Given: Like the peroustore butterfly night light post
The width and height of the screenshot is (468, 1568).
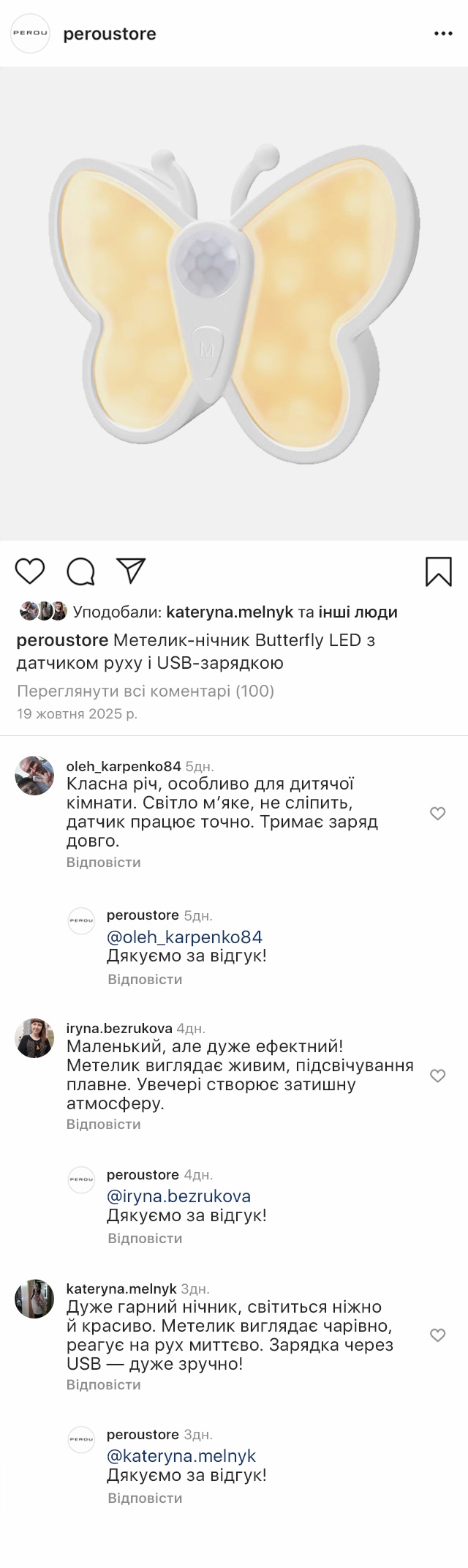Looking at the screenshot, I should pos(30,571).
